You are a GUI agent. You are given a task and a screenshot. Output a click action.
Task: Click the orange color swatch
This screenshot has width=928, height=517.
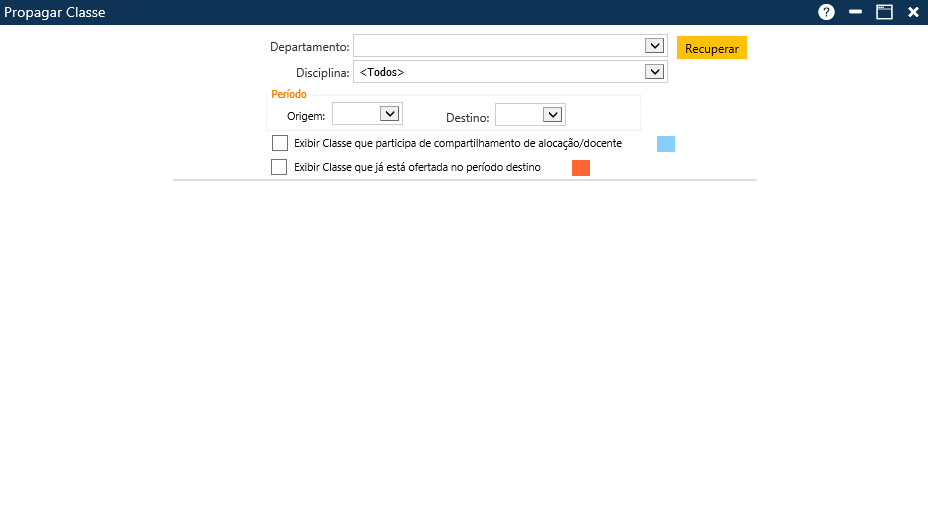[581, 168]
